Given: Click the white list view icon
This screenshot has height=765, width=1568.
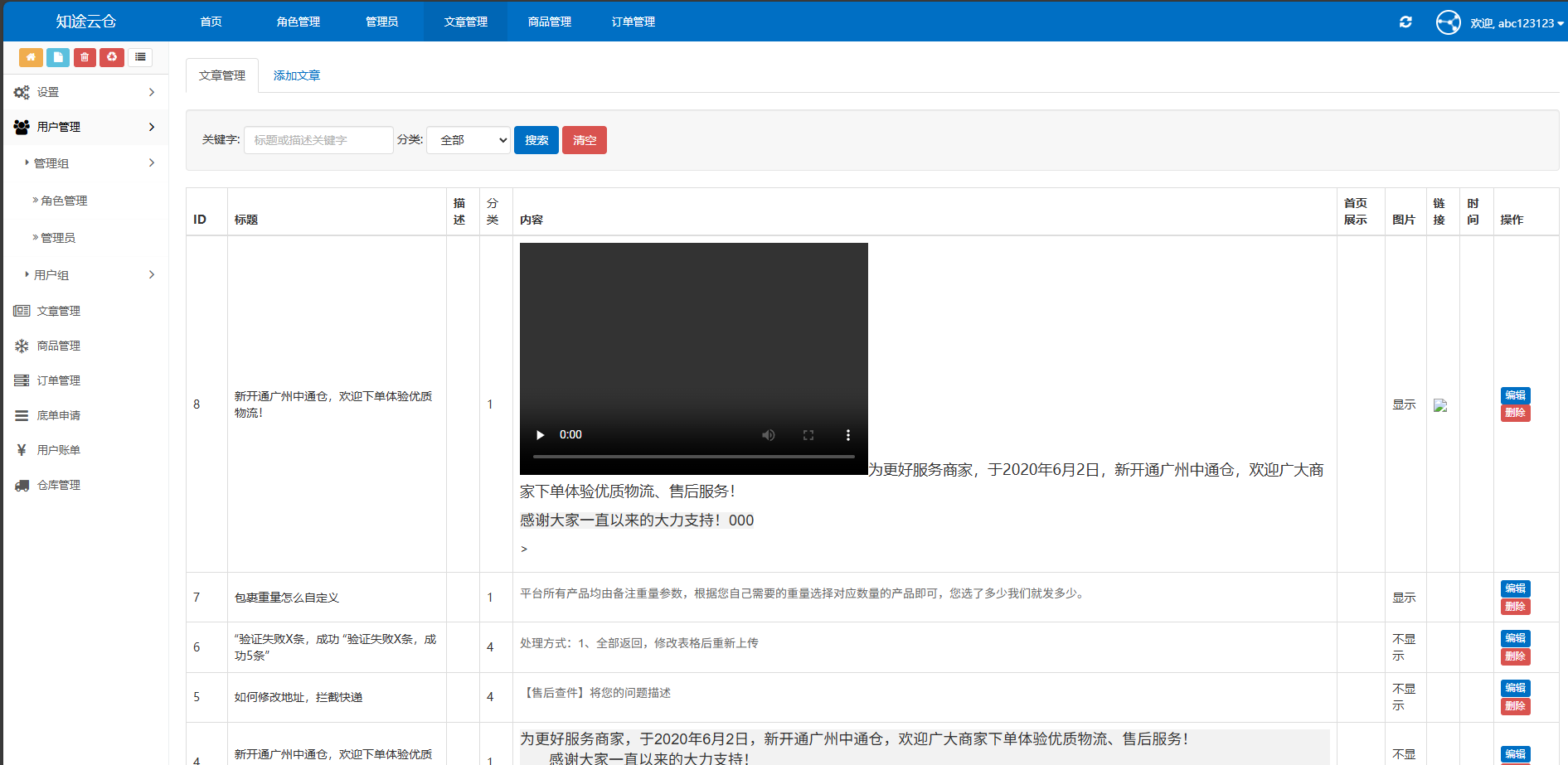Looking at the screenshot, I should [x=140, y=57].
